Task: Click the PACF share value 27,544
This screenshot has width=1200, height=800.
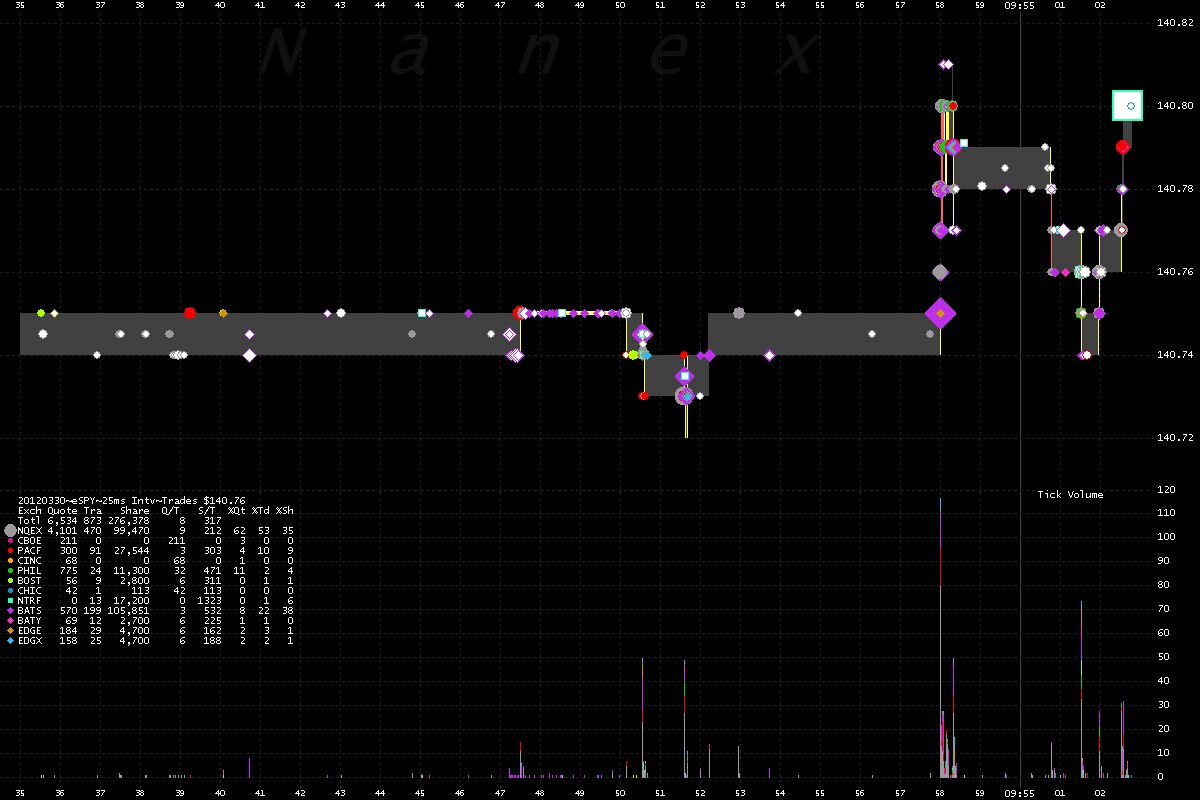Action: pyautogui.click(x=132, y=551)
